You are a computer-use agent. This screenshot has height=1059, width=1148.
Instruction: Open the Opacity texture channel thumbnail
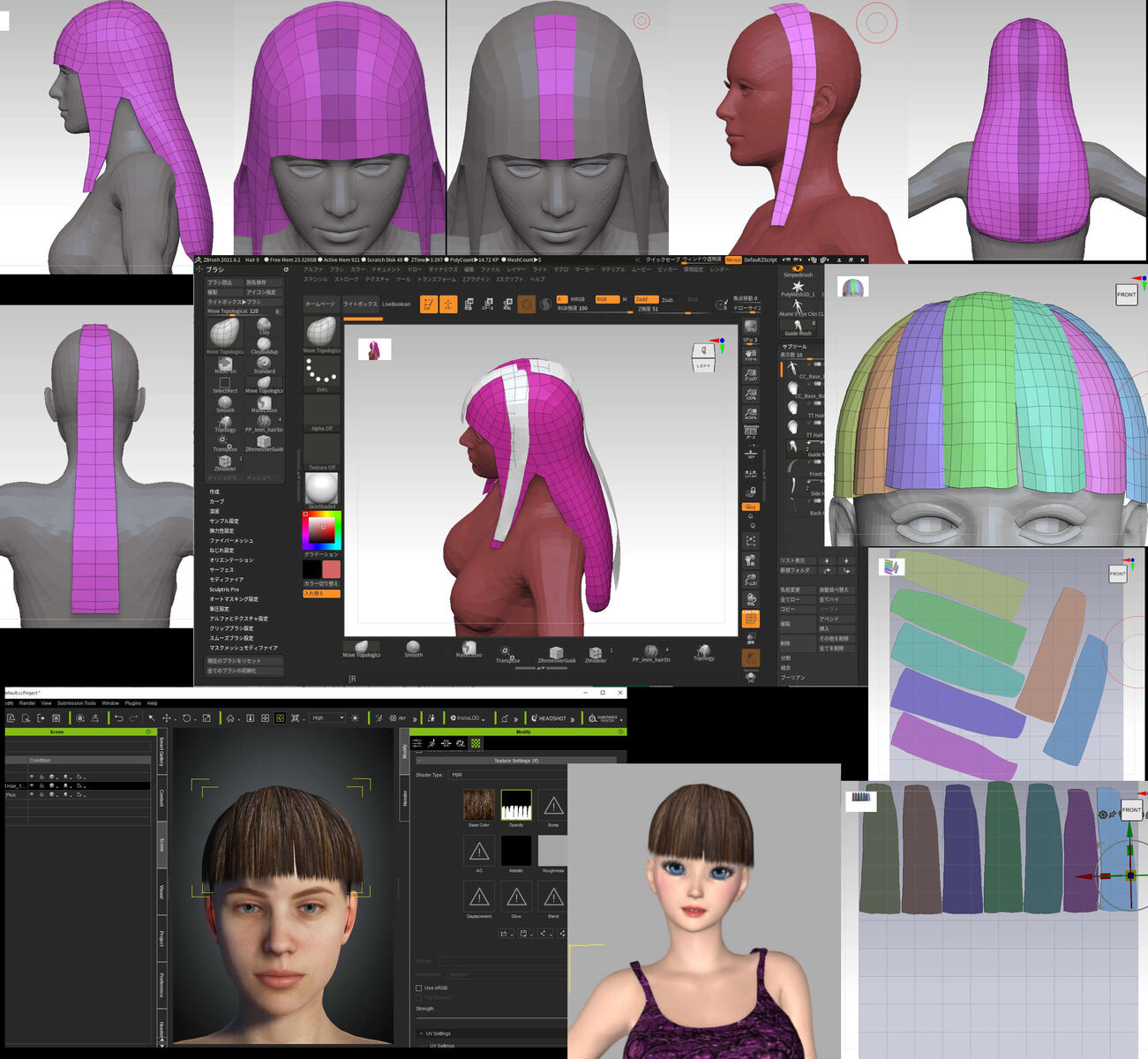click(x=516, y=805)
